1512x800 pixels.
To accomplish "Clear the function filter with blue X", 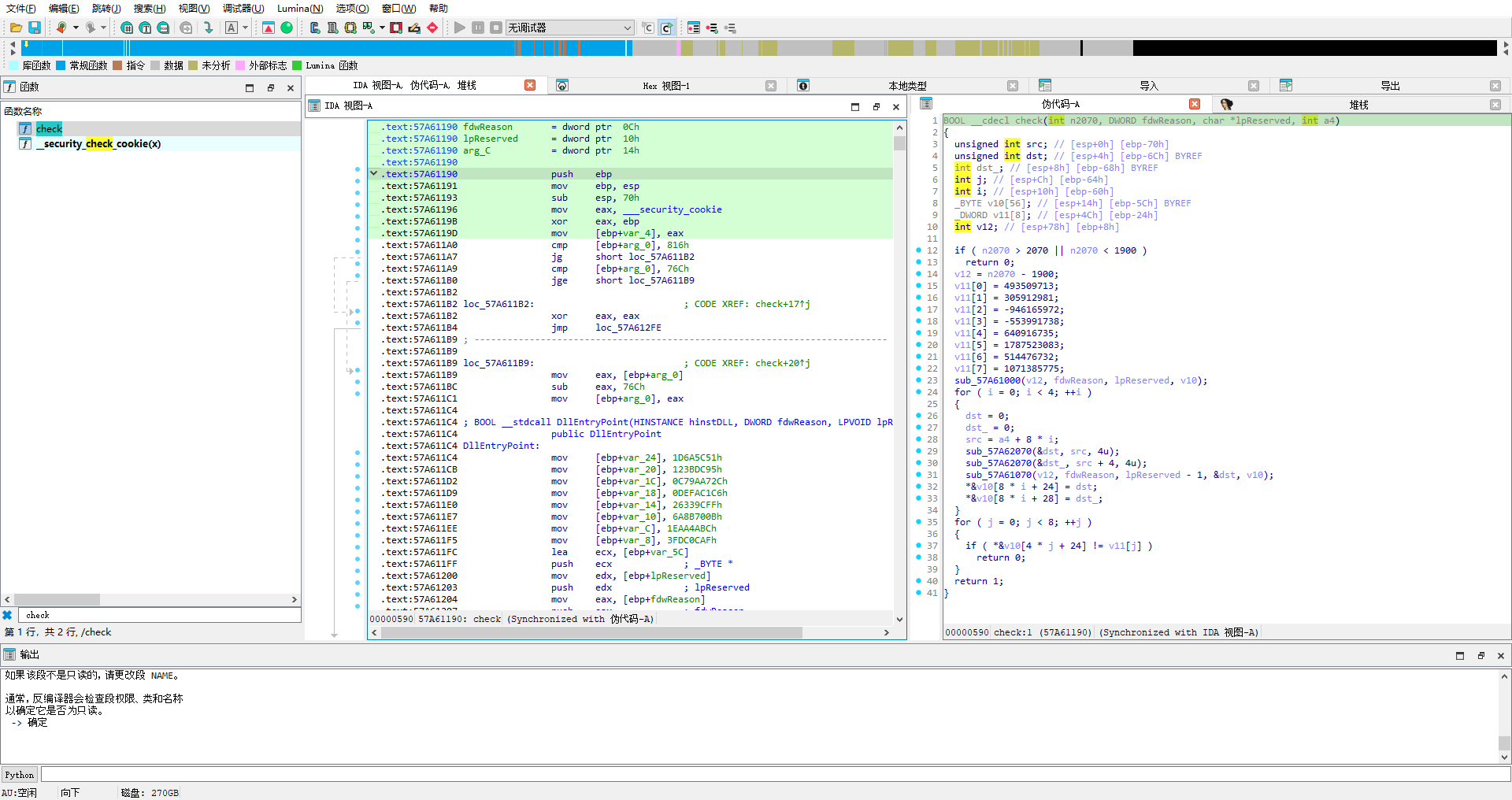I will point(8,615).
